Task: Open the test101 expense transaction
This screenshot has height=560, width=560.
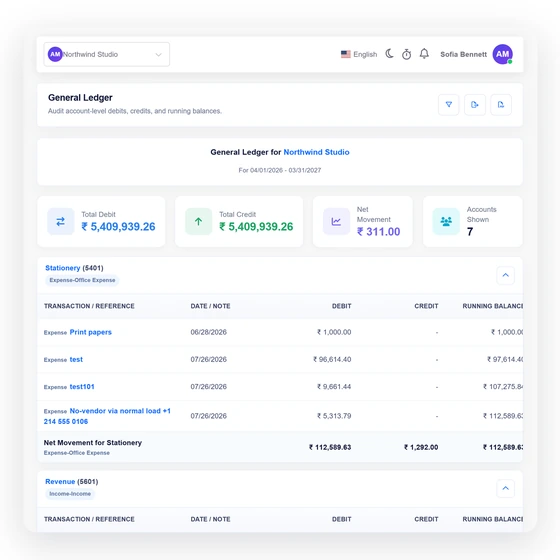Action: (x=82, y=387)
